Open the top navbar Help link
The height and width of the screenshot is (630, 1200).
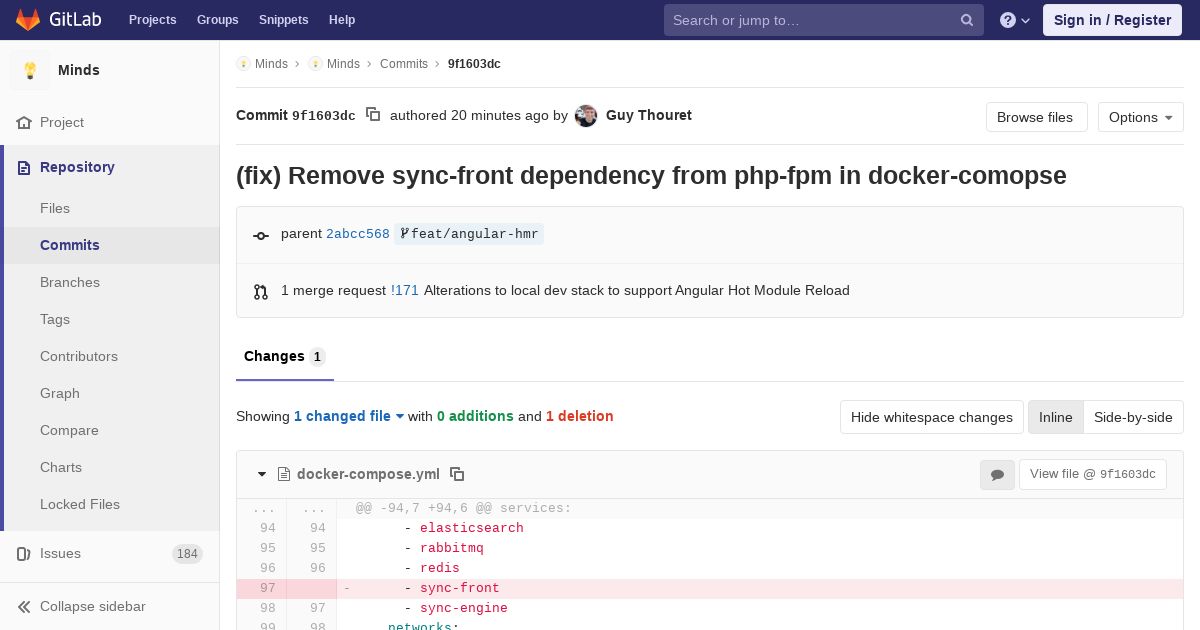point(342,19)
